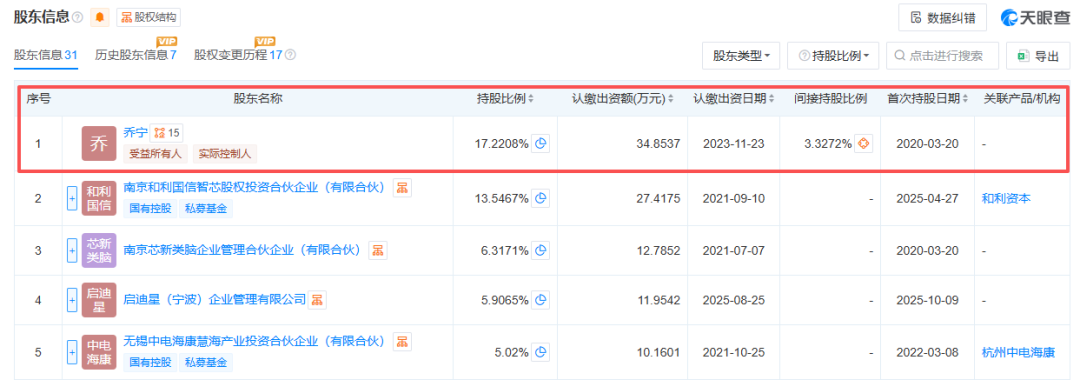Image resolution: width=1080 pixels, height=380 pixels.
Task: Click pie chart icon beside 13.5467%
Action: tap(541, 198)
